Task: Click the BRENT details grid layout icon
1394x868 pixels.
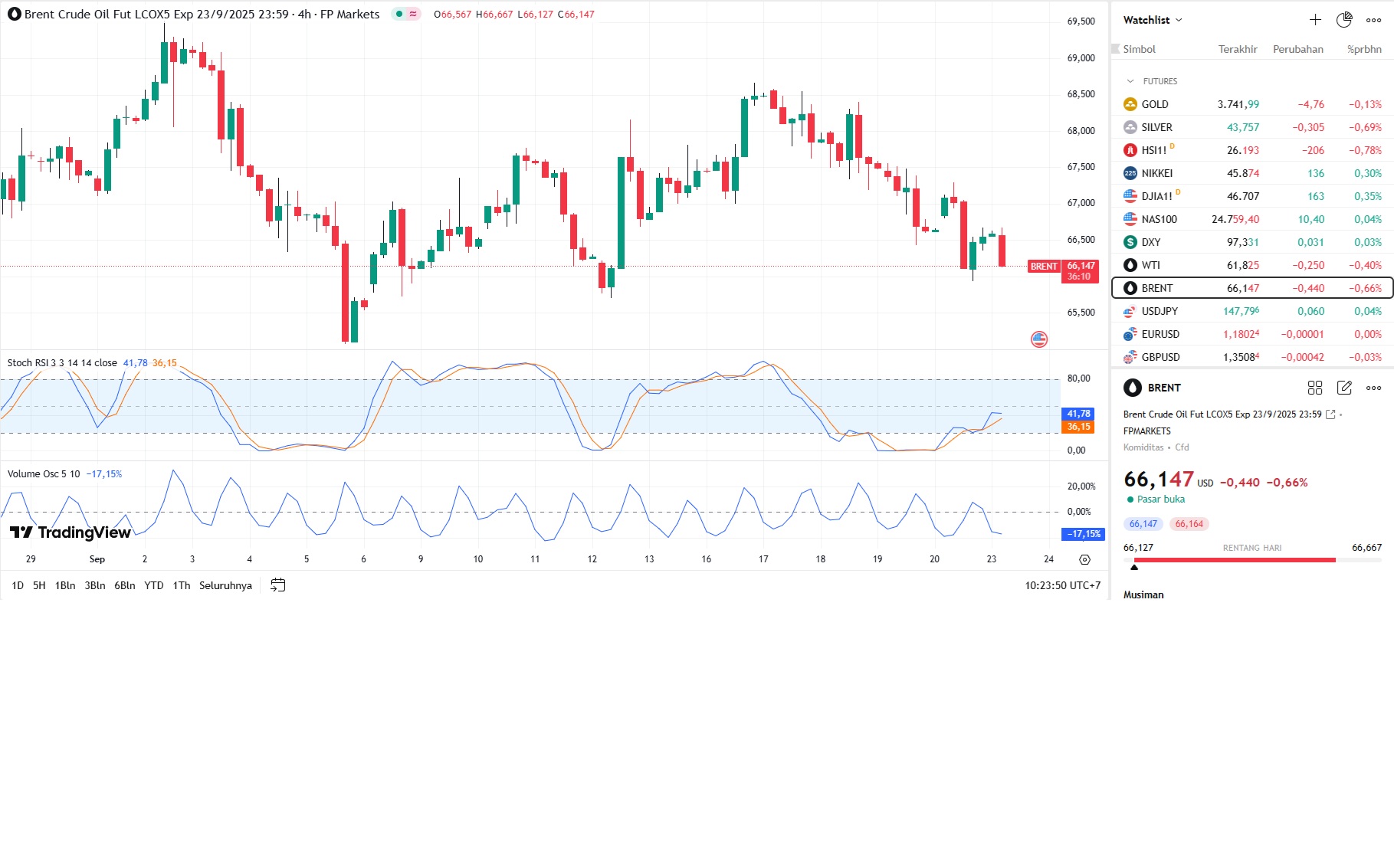Action: coord(1315,388)
